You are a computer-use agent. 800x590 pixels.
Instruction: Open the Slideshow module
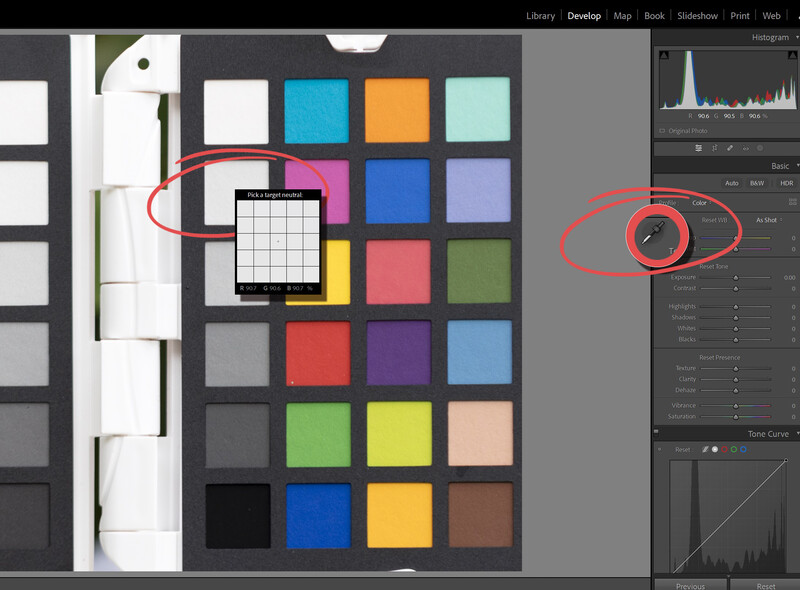(x=697, y=16)
